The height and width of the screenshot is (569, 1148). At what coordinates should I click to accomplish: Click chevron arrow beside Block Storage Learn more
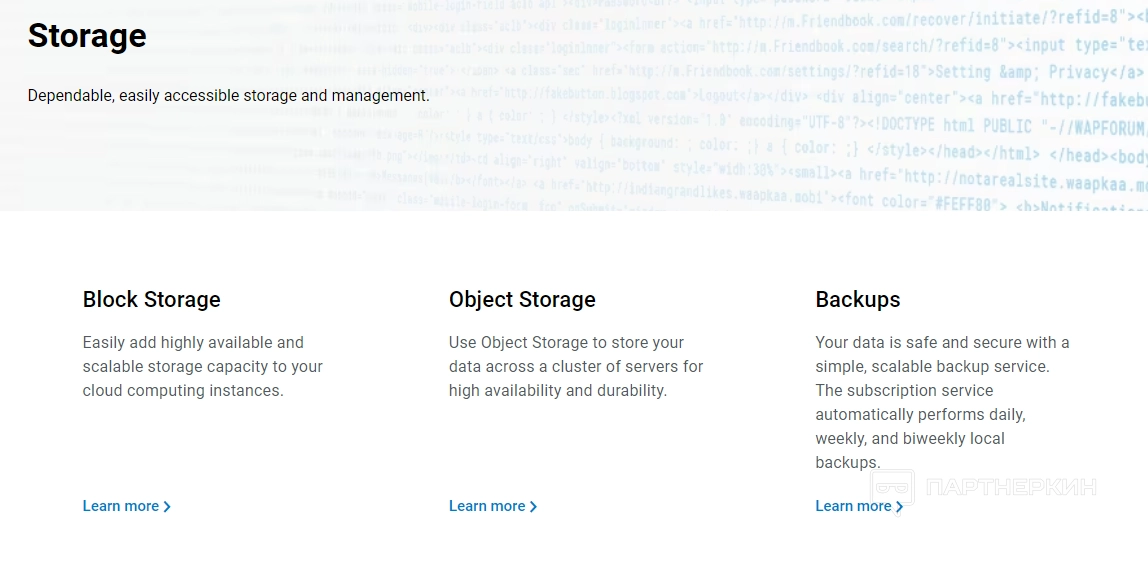[167, 507]
